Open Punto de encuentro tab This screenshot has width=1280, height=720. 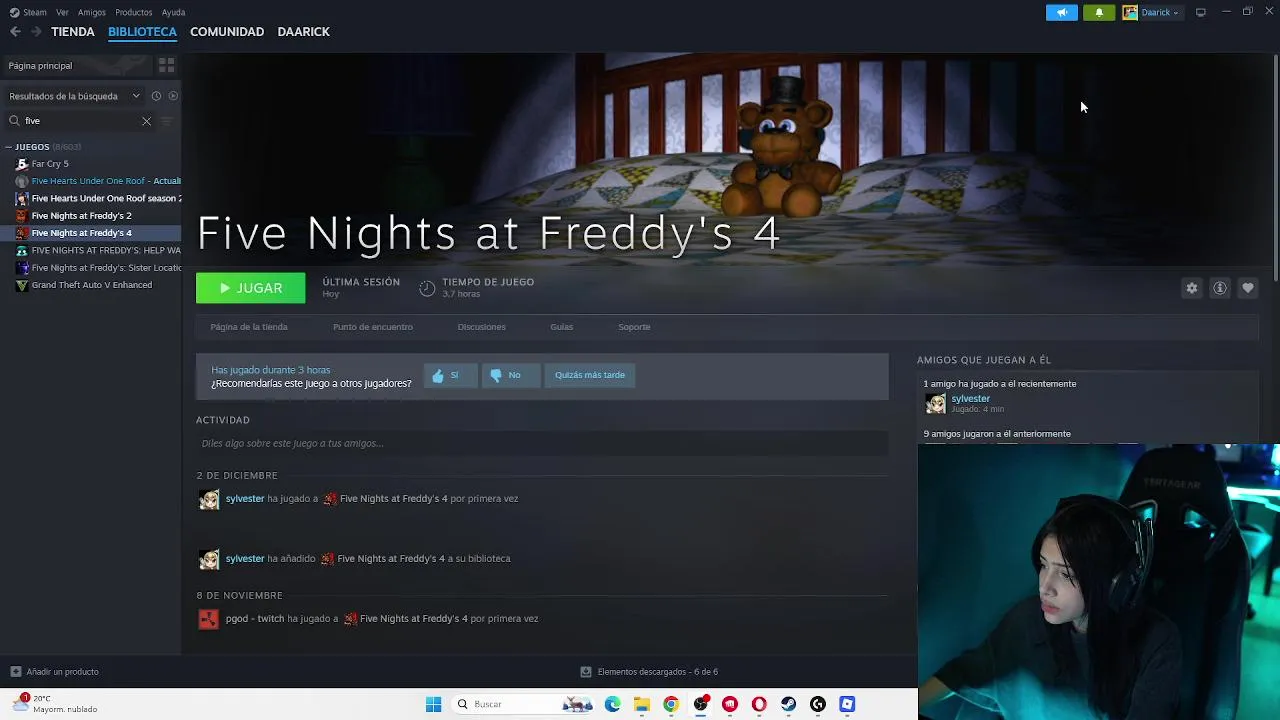click(x=373, y=327)
